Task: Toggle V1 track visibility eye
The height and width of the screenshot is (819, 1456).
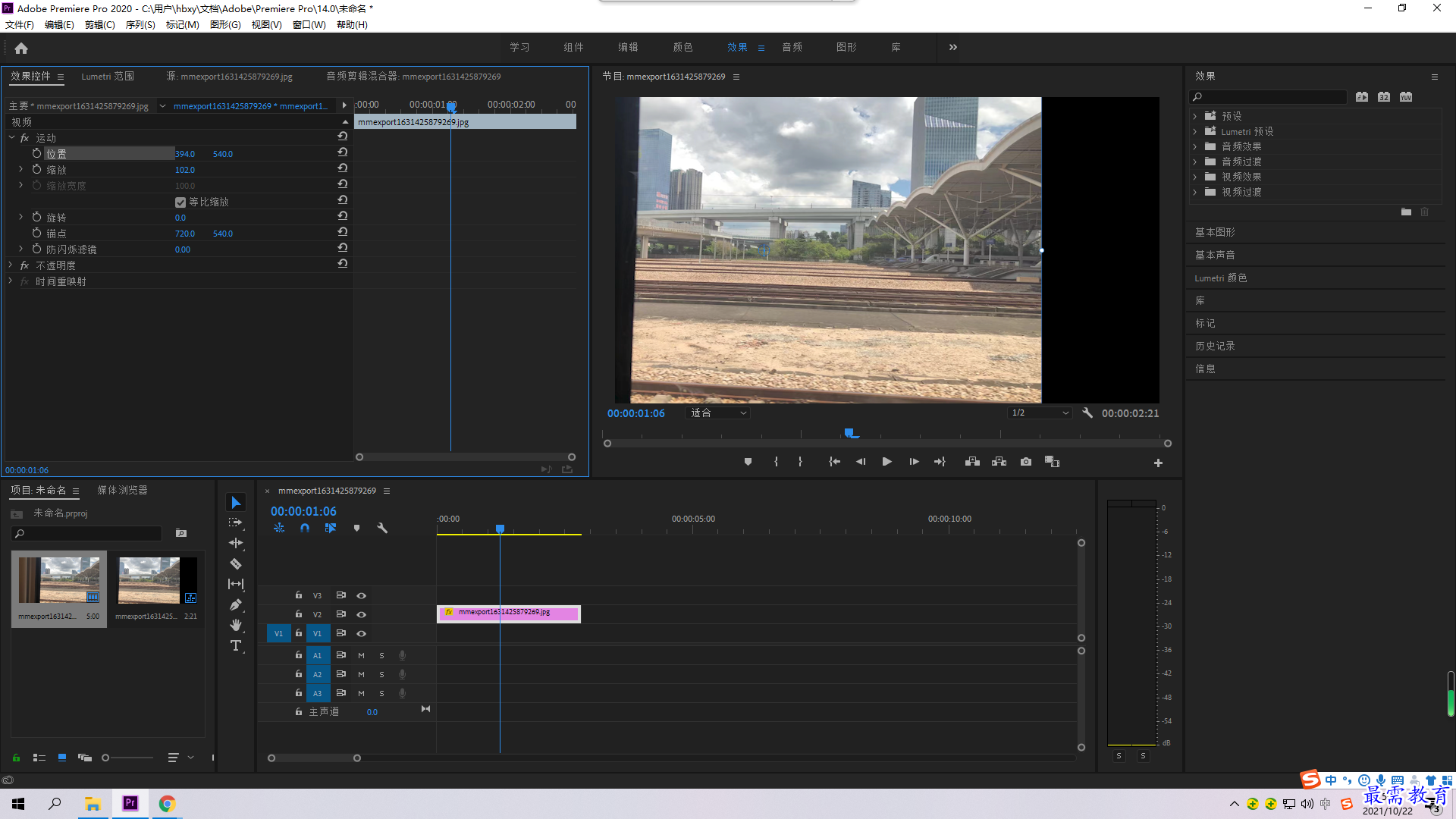Action: pos(362,633)
